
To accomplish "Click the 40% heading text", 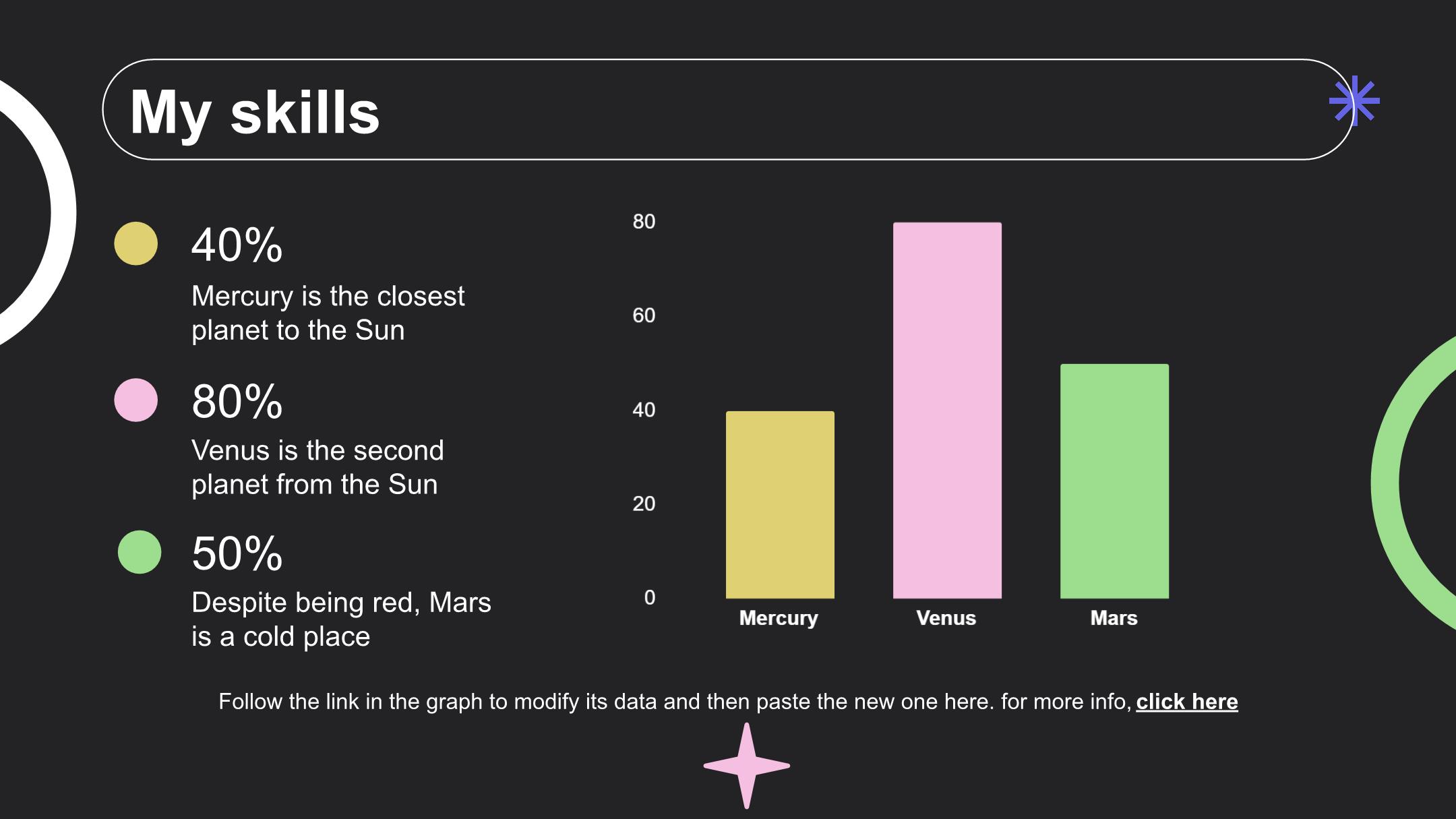I will point(237,245).
